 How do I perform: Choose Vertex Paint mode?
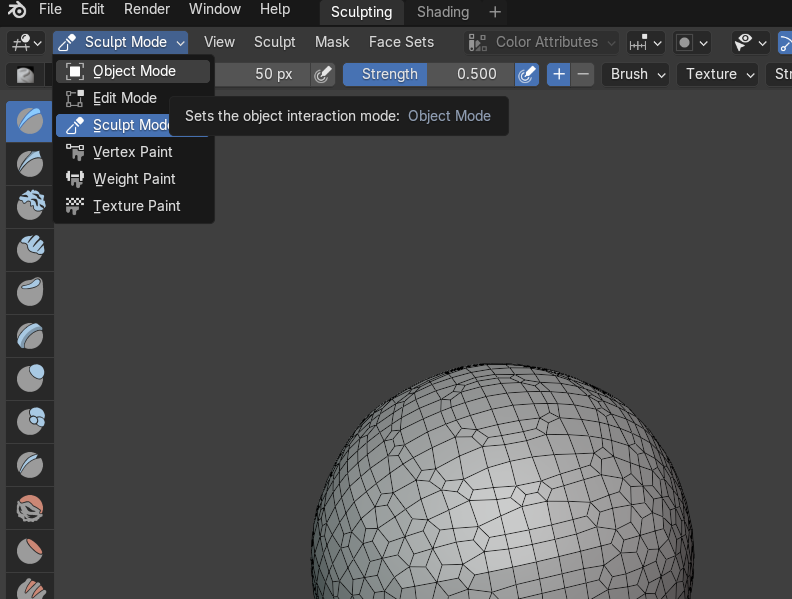coord(133,152)
